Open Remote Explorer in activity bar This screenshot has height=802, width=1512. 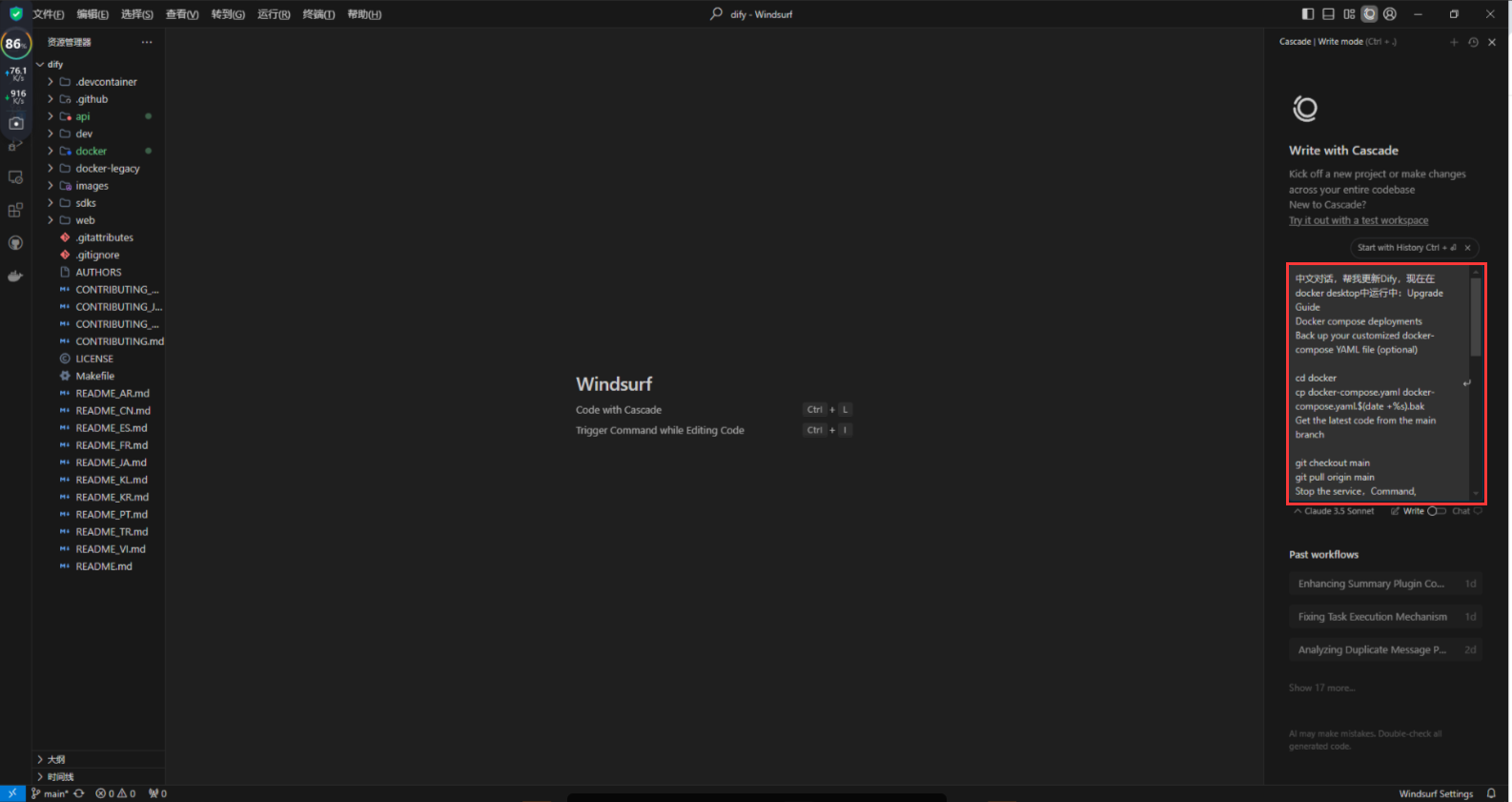15,177
